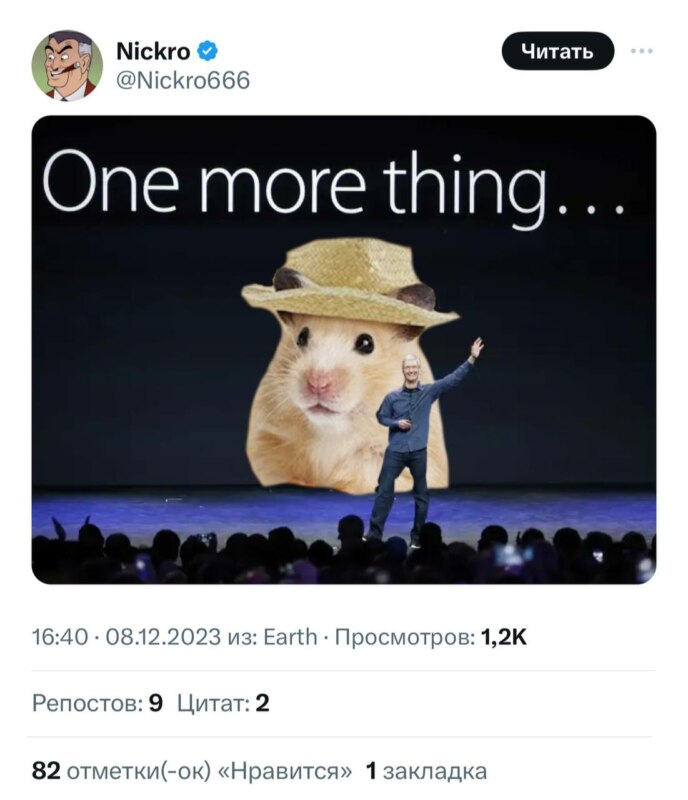The image size is (688, 800).
Task: Open the Цитат 2 quotes list
Action: [x=223, y=703]
